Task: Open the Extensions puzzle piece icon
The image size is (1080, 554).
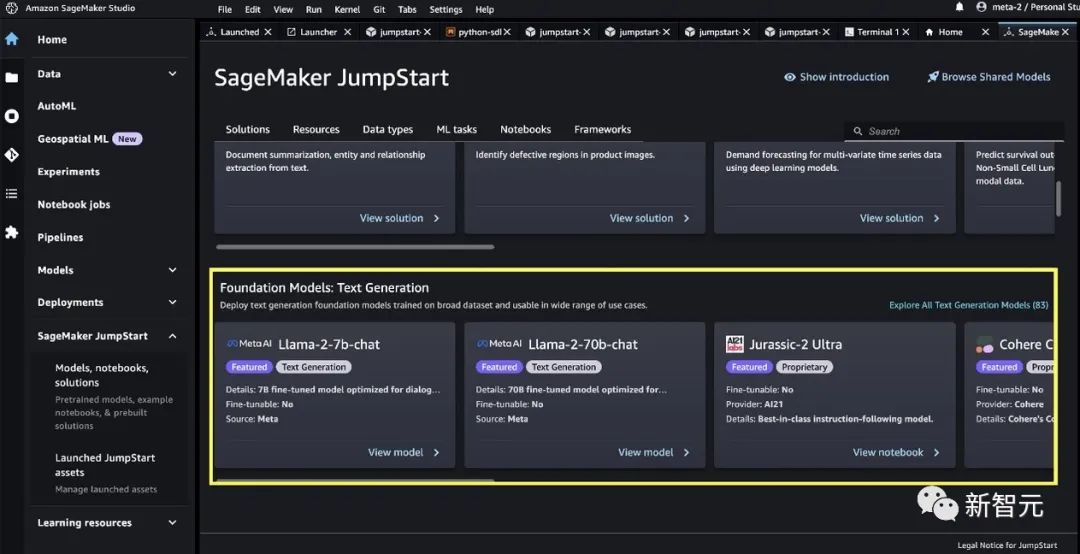Action: point(12,232)
